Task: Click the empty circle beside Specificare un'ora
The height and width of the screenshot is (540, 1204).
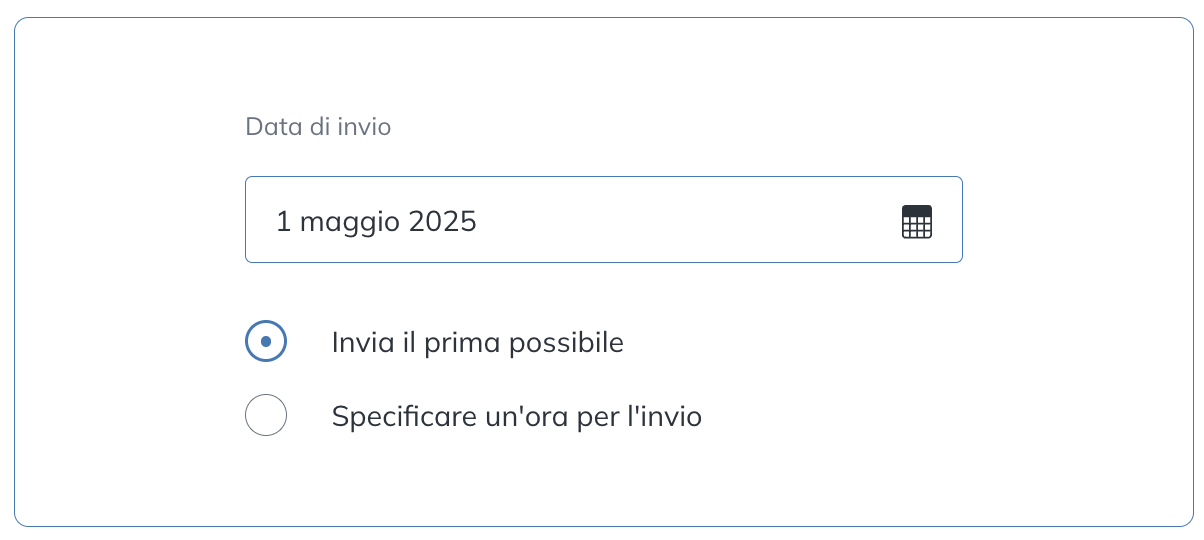Action: click(266, 415)
